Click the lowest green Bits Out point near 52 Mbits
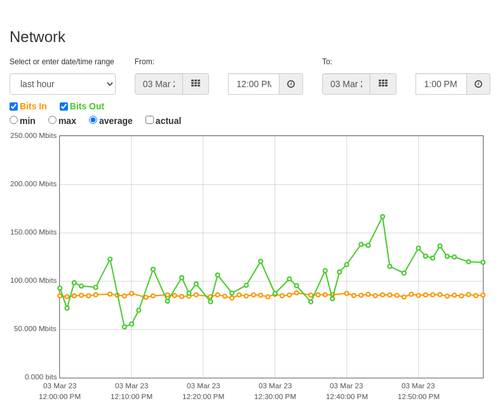Viewport: 500px width, 403px height. coord(124,327)
